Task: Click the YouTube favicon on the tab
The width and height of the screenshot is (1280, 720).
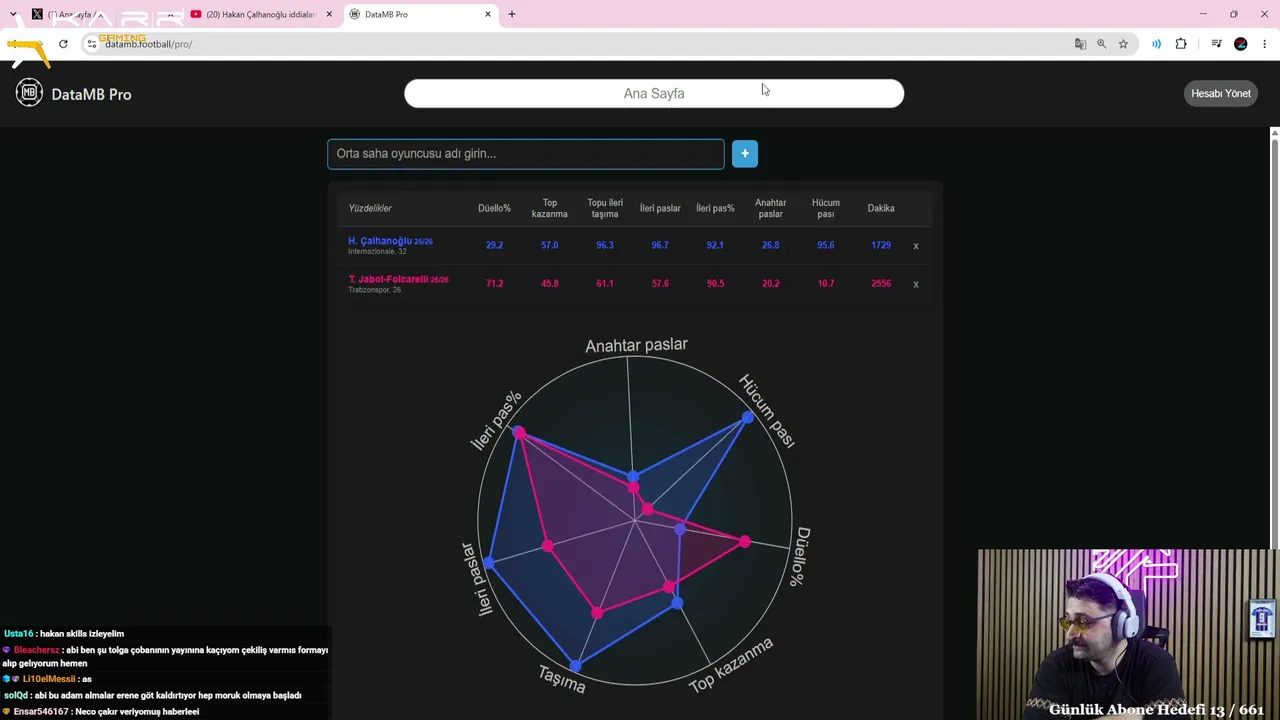Action: [196, 14]
